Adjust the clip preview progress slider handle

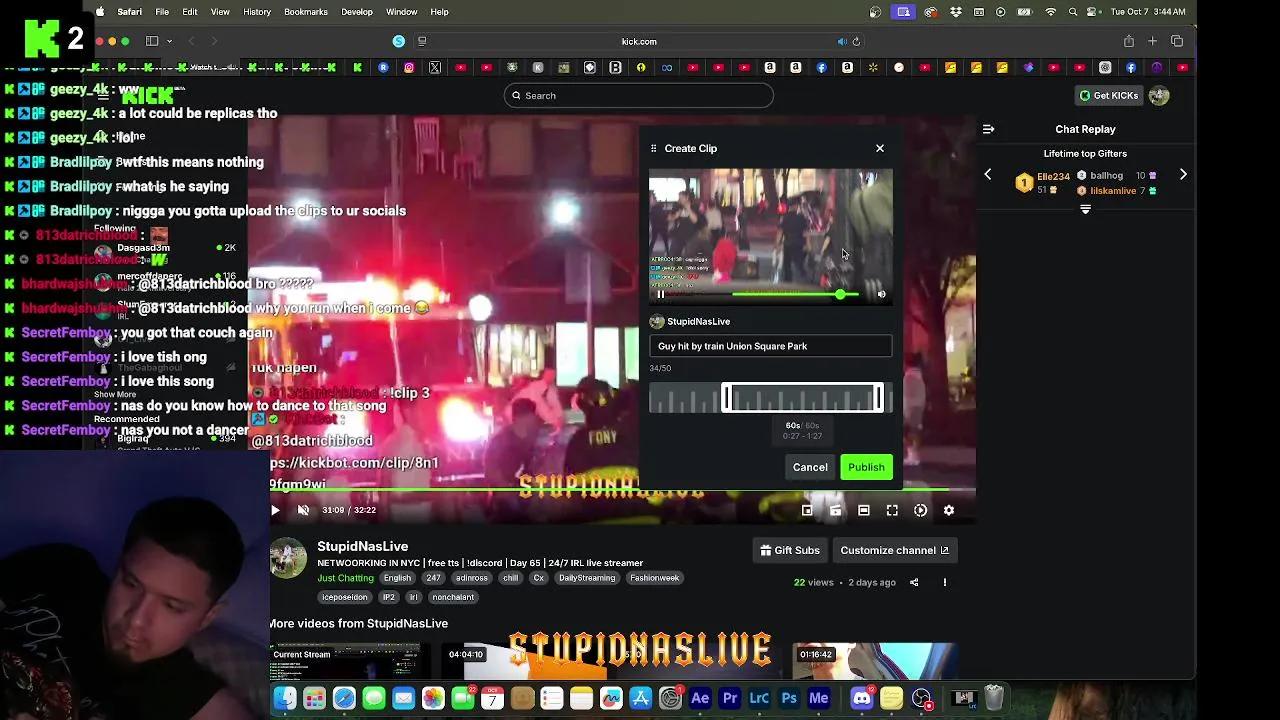[x=840, y=294]
